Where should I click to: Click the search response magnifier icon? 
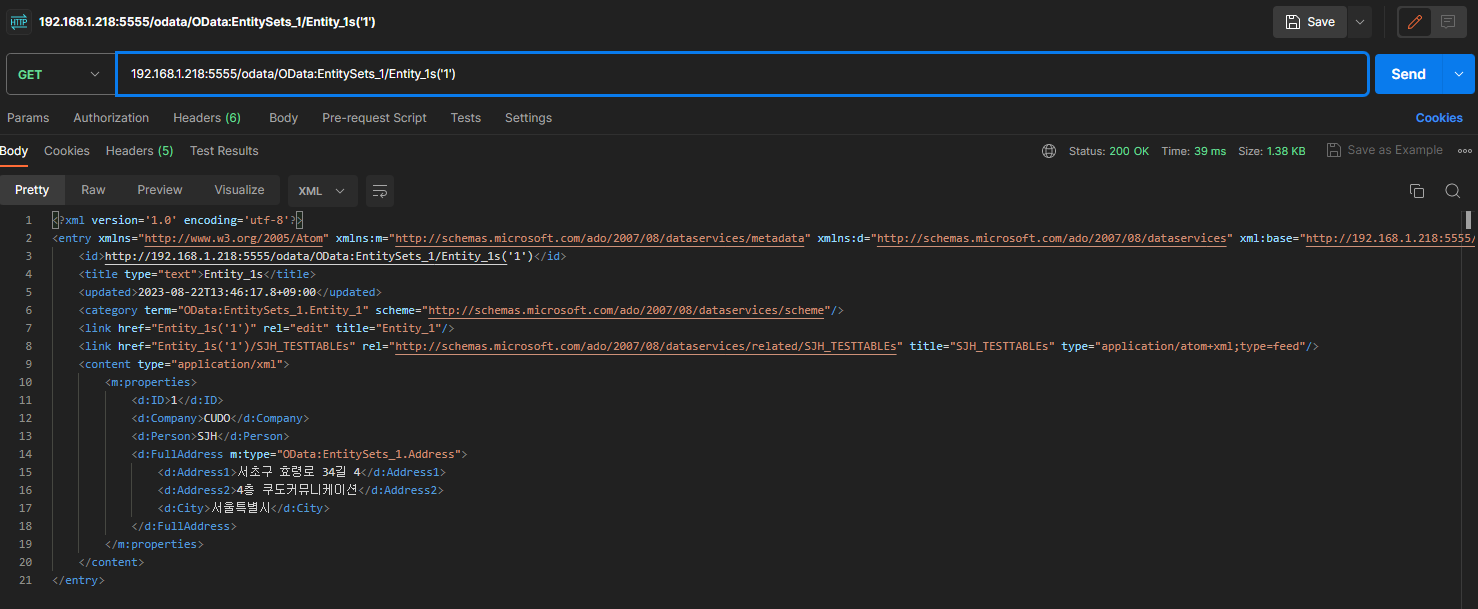pyautogui.click(x=1452, y=191)
